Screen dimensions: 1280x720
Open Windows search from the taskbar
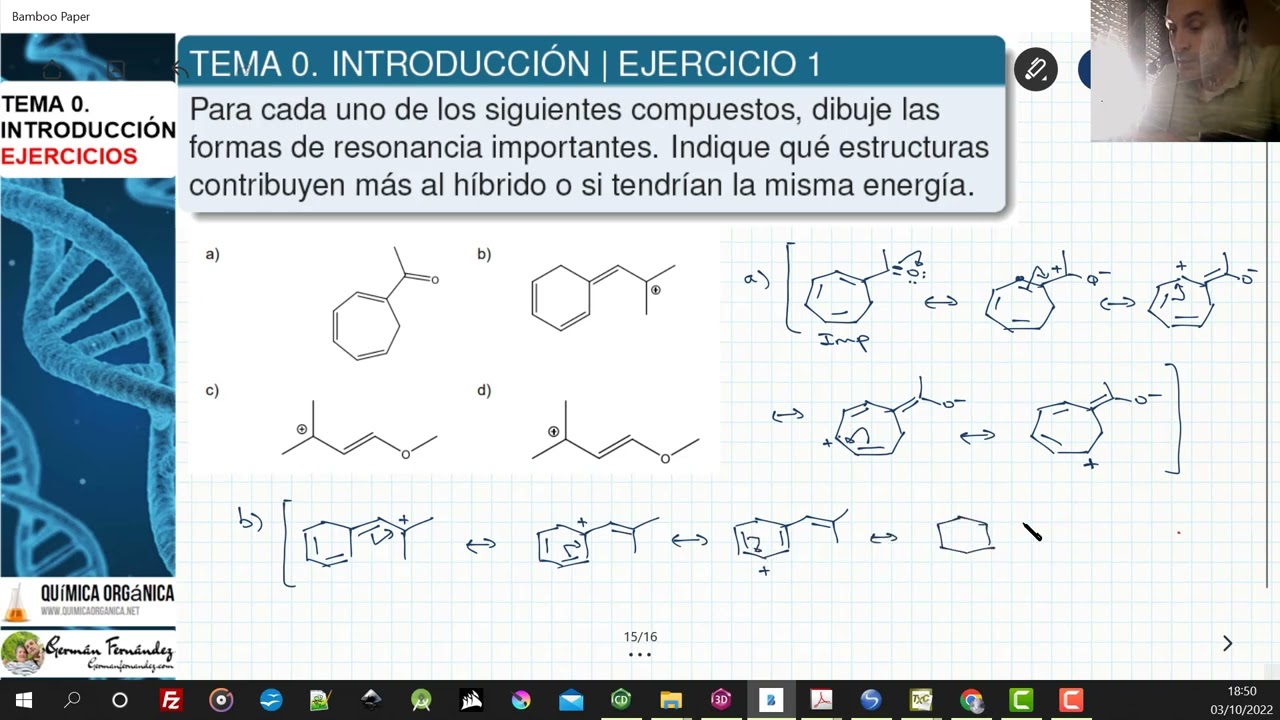pyautogui.click(x=72, y=700)
